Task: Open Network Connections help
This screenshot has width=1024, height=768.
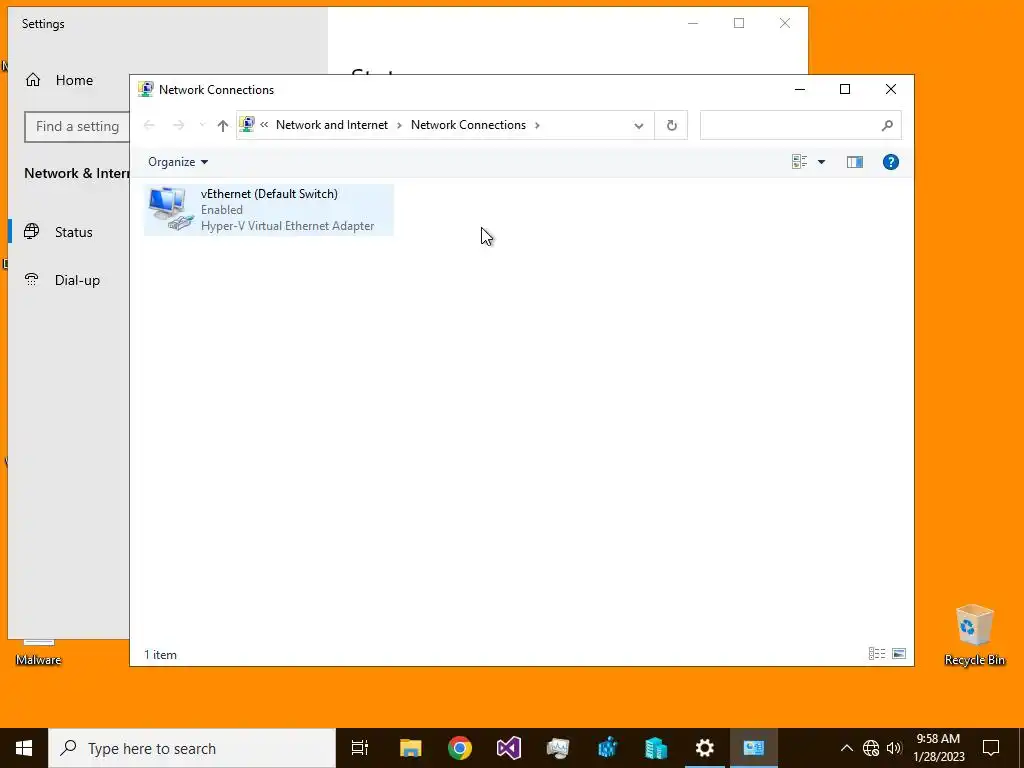Action: pos(891,162)
